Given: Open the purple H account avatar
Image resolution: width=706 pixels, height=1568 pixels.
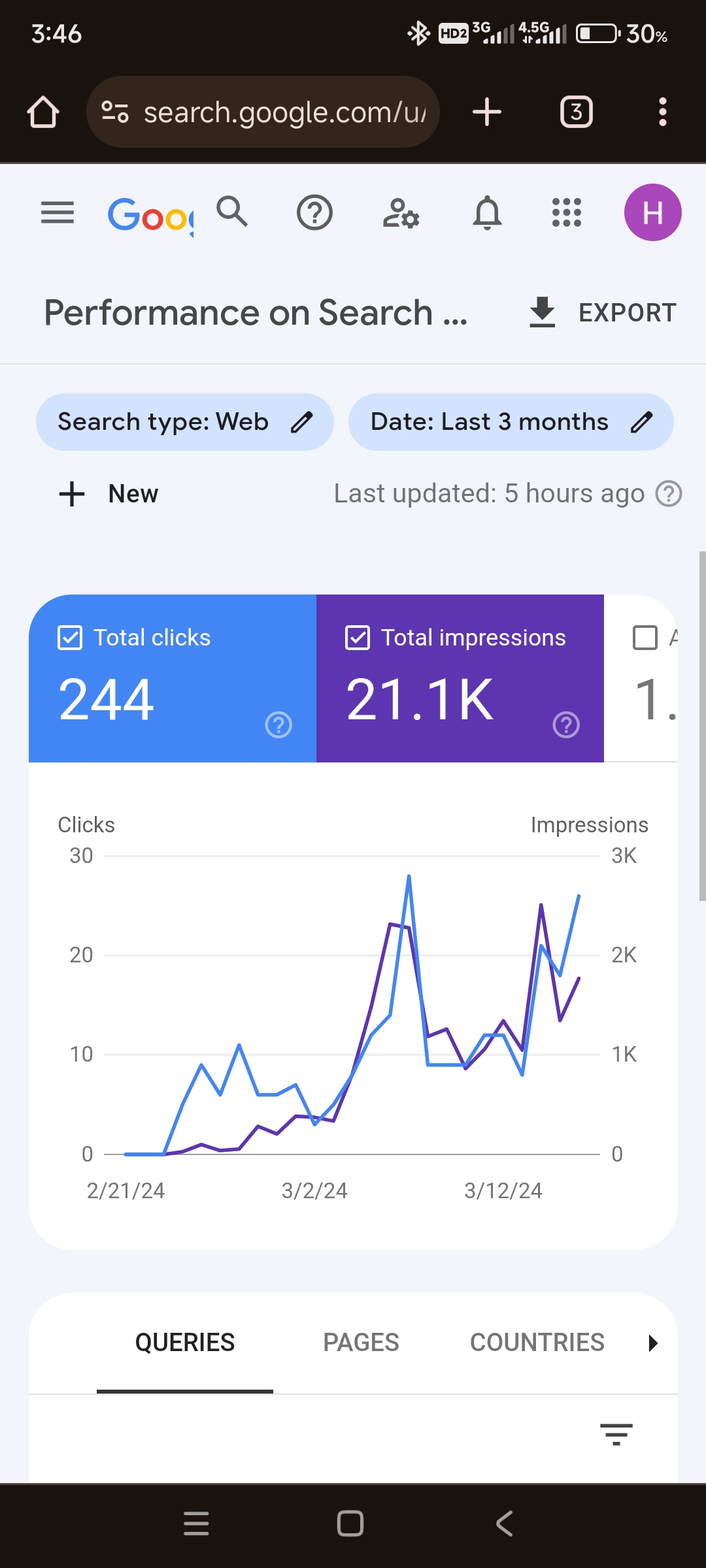Looking at the screenshot, I should click(x=652, y=212).
